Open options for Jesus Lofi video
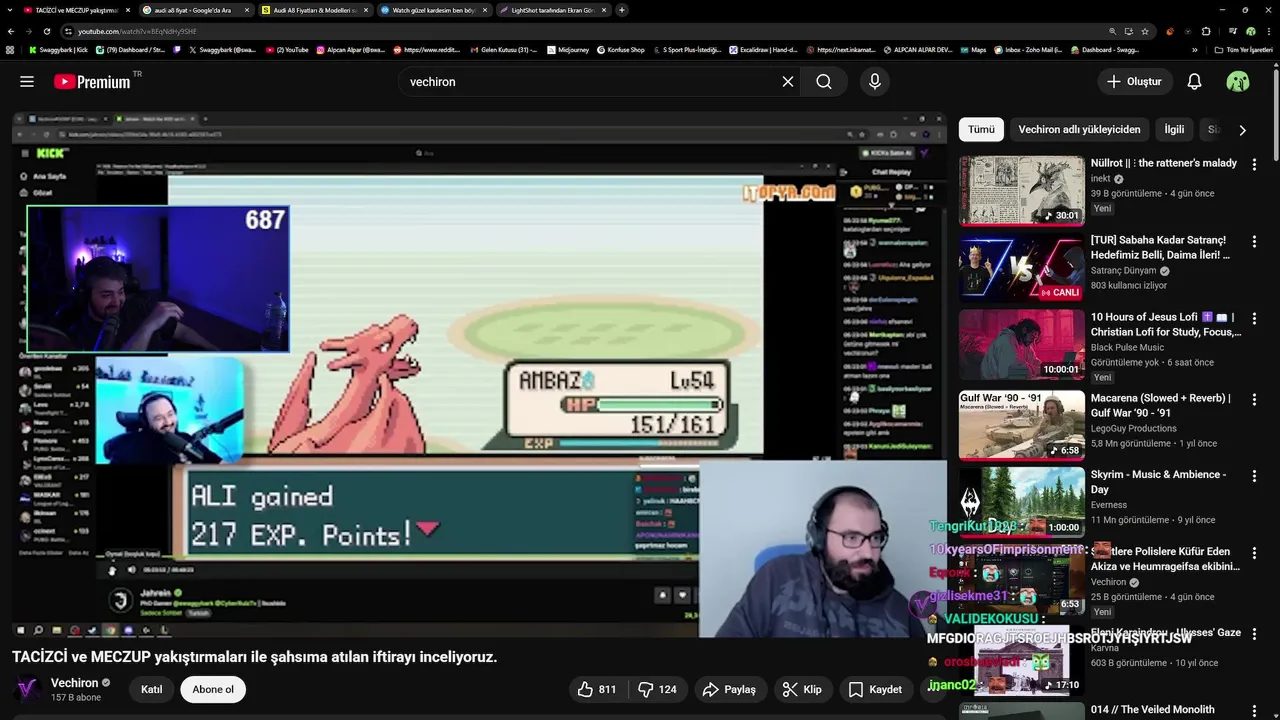This screenshot has height=720, width=1280. 1254,318
